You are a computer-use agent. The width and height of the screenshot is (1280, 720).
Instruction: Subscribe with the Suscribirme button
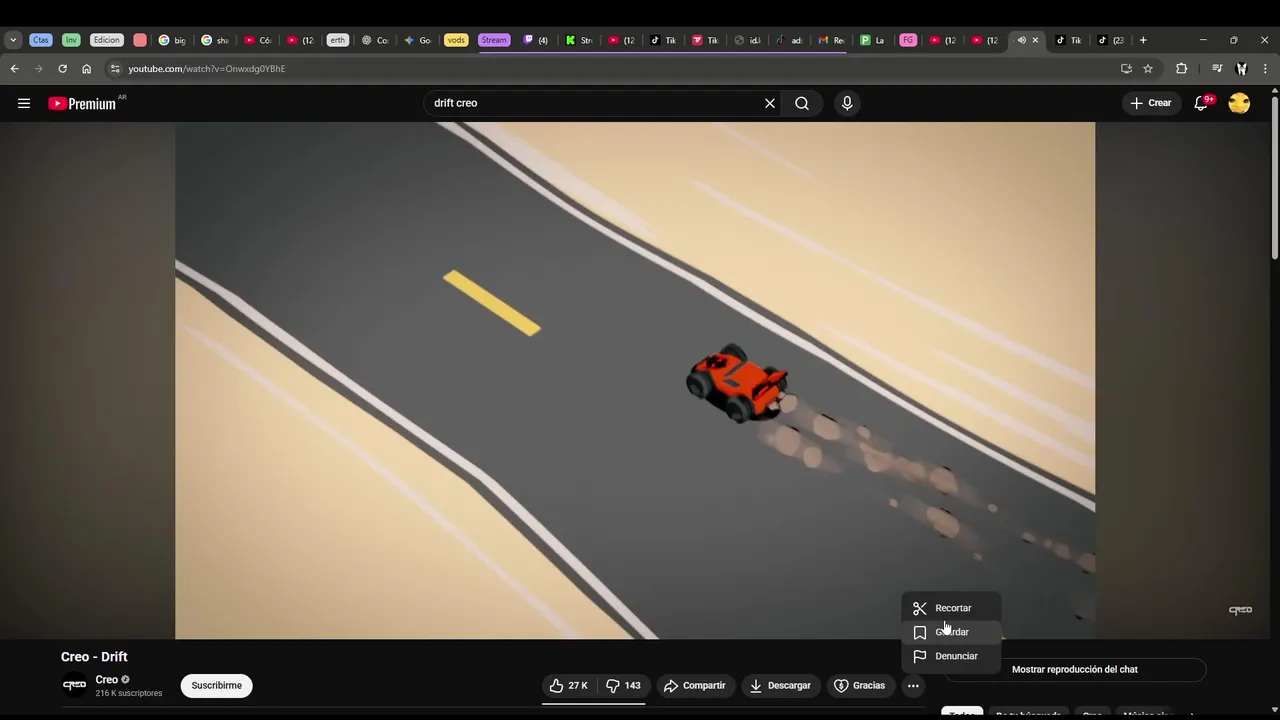pyautogui.click(x=216, y=685)
